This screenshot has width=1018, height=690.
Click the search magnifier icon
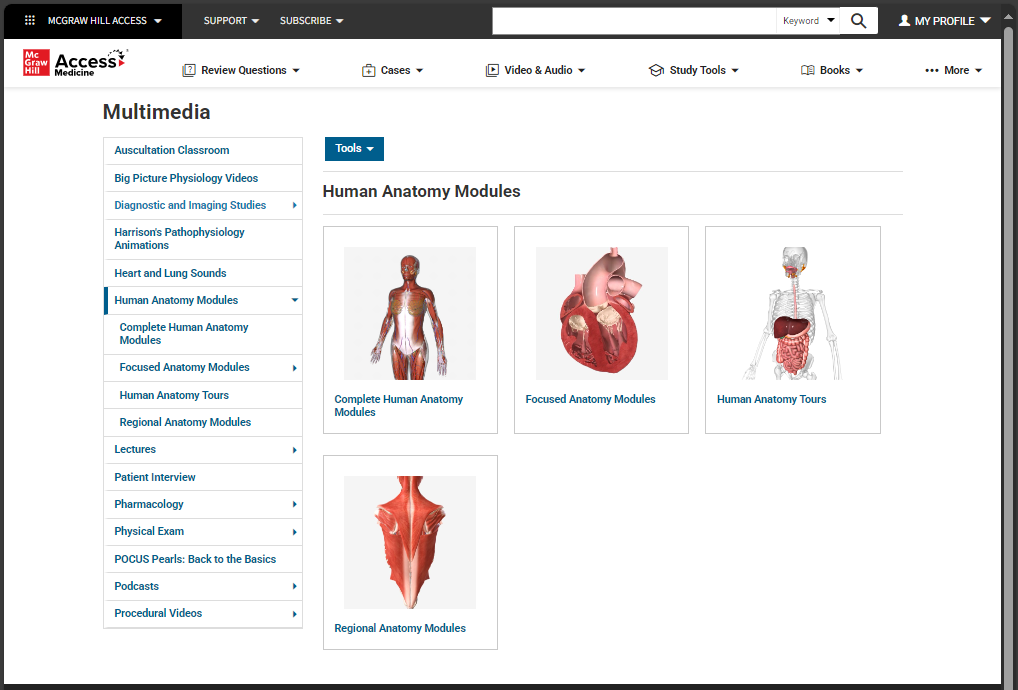[x=858, y=21]
